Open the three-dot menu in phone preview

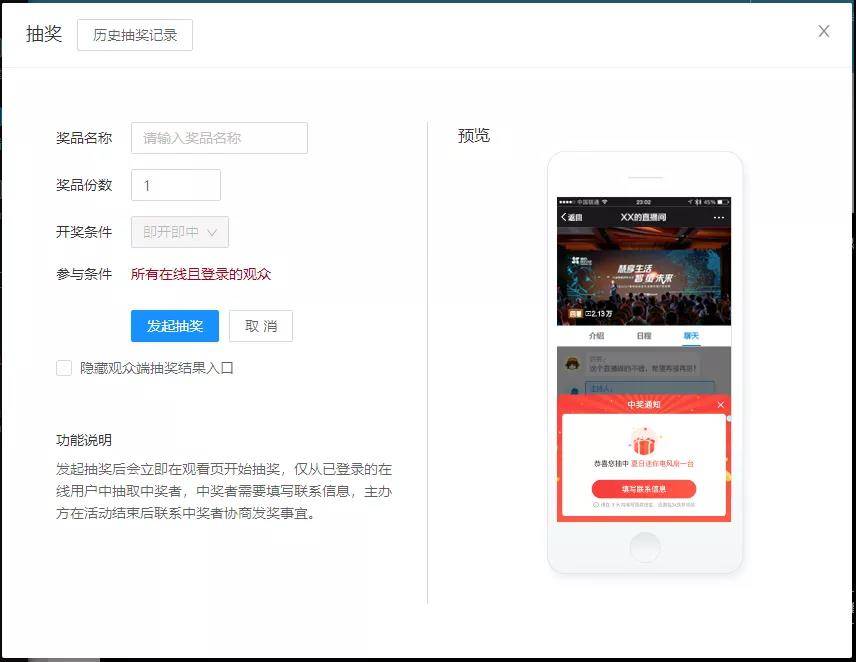(x=718, y=217)
